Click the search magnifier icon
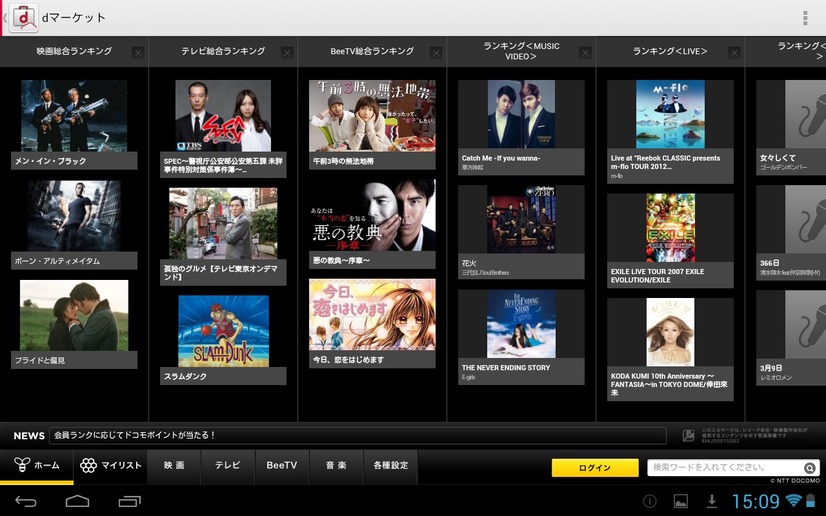Image resolution: width=826 pixels, height=516 pixels. (x=810, y=468)
